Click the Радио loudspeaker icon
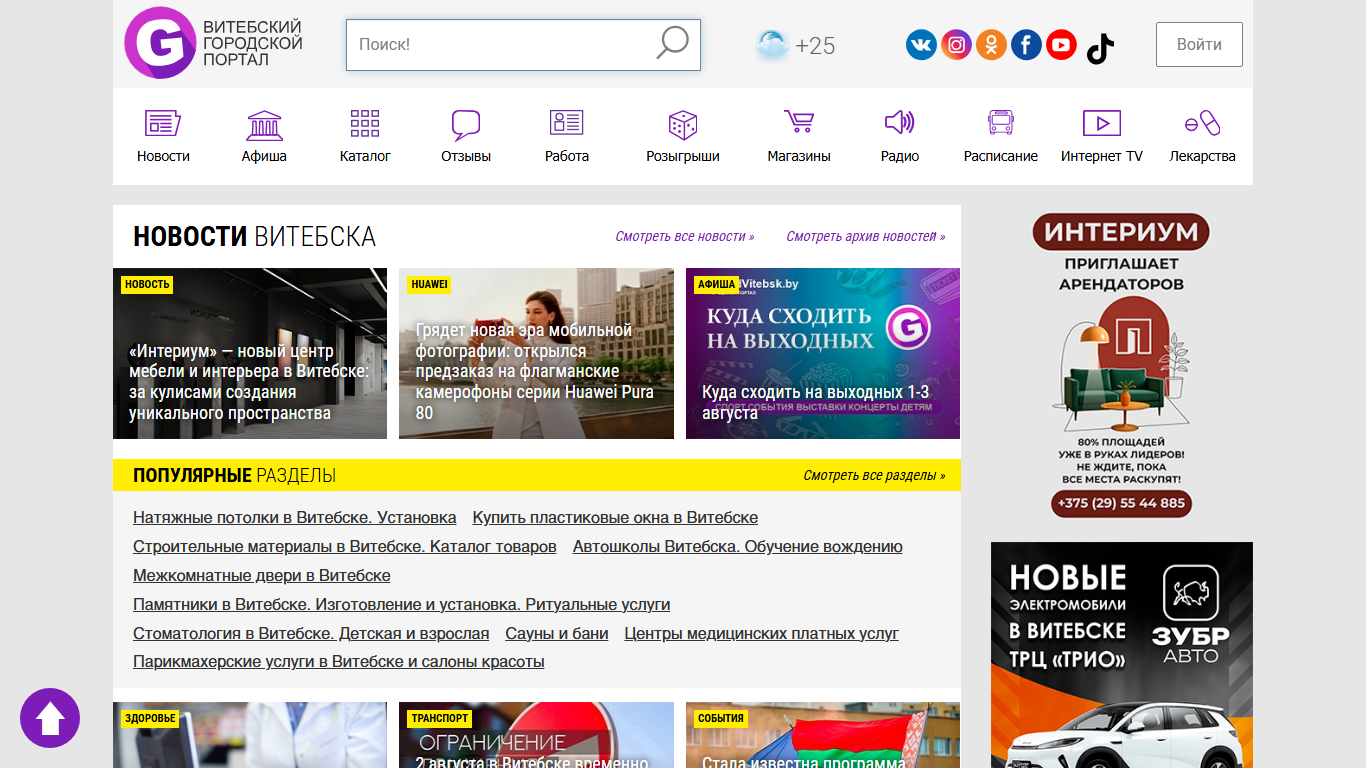 [x=900, y=122]
